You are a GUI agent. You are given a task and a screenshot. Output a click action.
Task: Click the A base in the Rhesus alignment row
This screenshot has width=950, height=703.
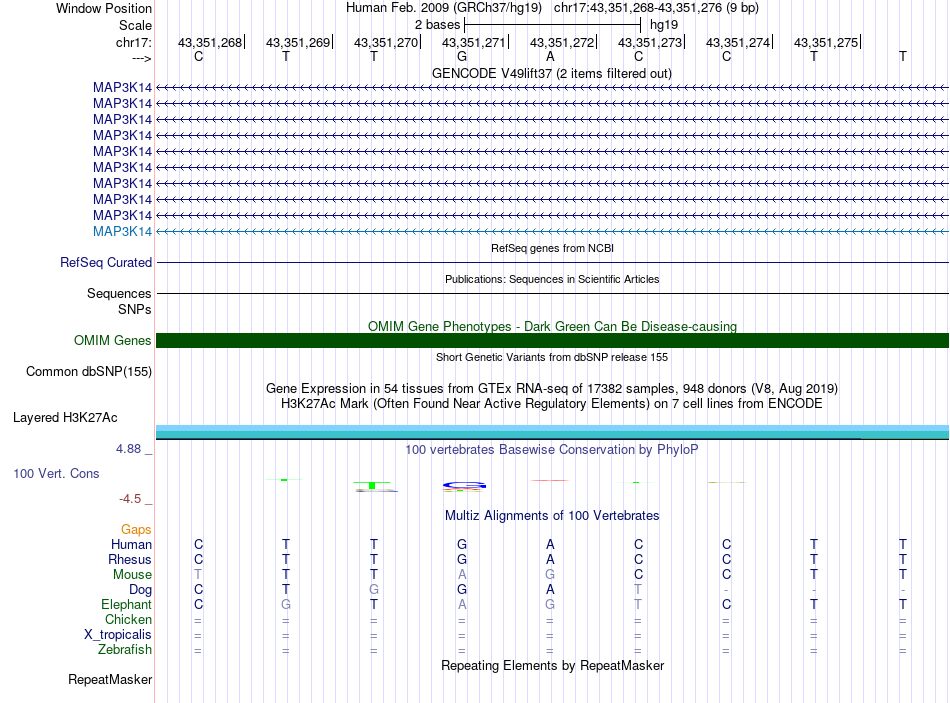coord(550,559)
